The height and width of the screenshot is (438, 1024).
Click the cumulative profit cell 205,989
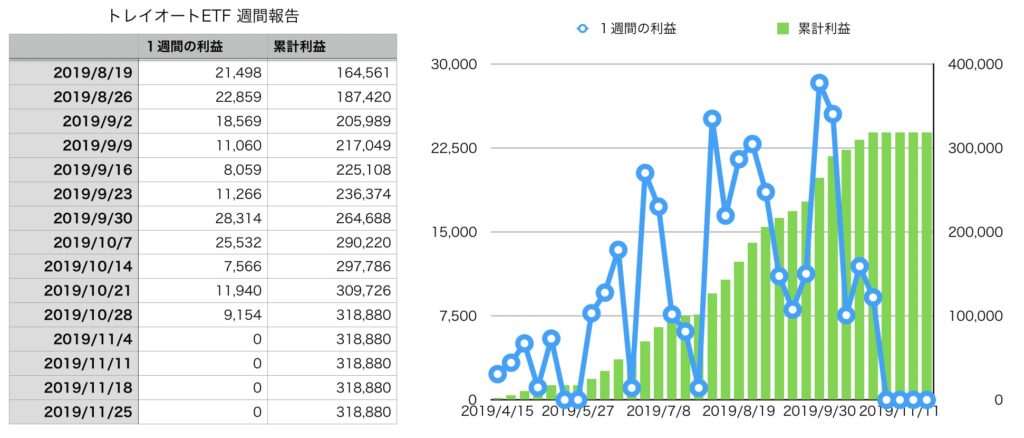(332, 121)
